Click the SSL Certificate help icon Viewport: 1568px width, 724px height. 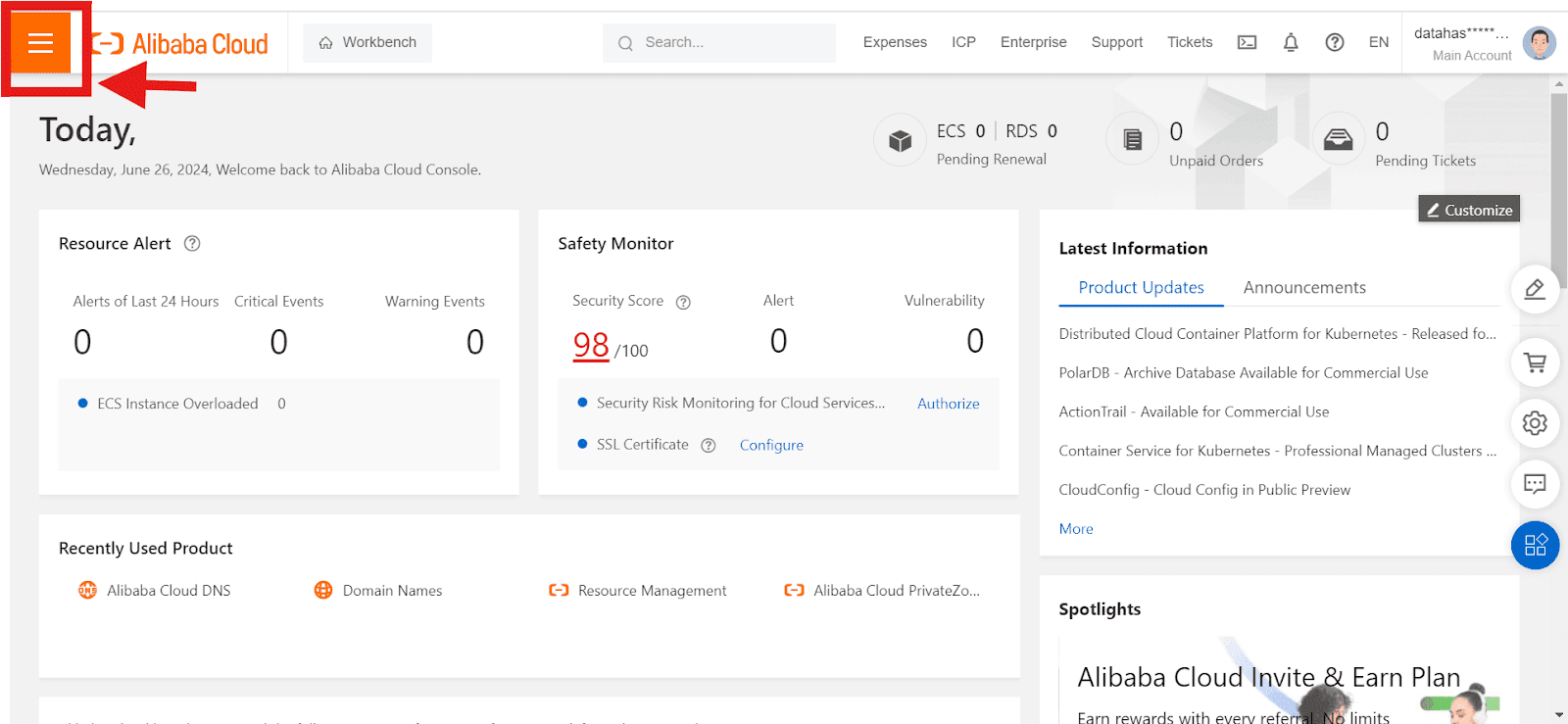coord(708,446)
